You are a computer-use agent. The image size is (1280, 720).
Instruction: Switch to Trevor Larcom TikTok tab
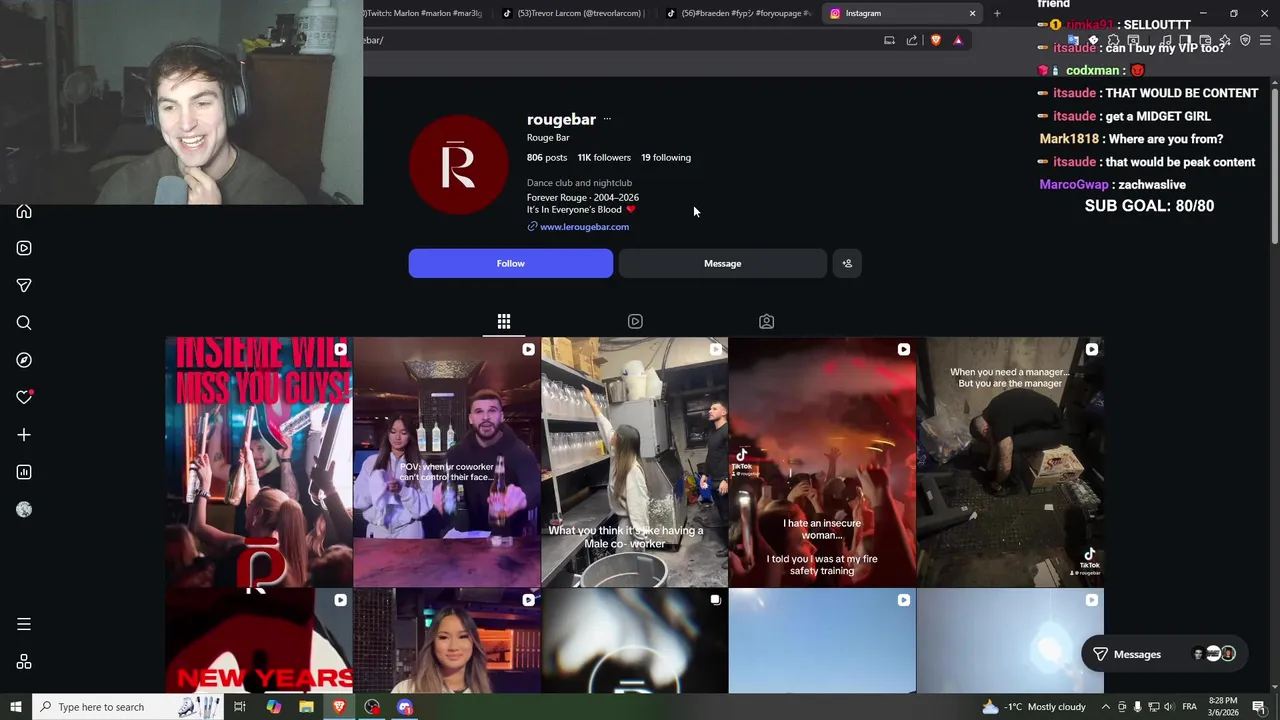point(575,13)
